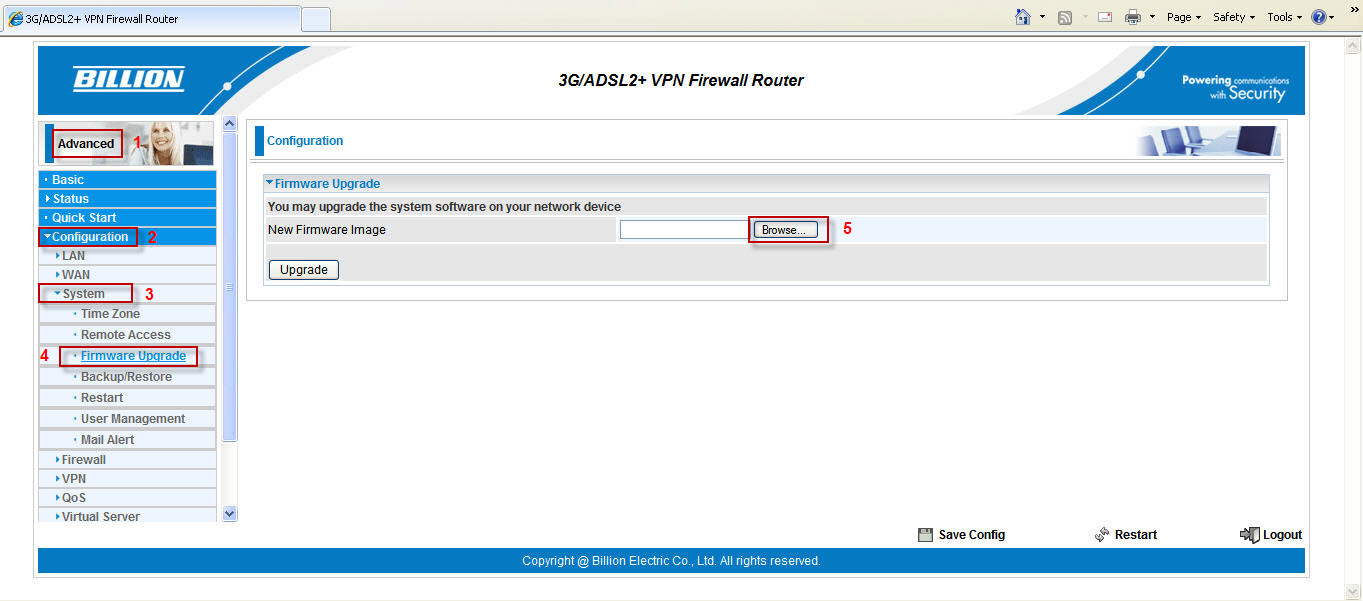Click the Save Config floppy disk icon

pyautogui.click(x=925, y=535)
